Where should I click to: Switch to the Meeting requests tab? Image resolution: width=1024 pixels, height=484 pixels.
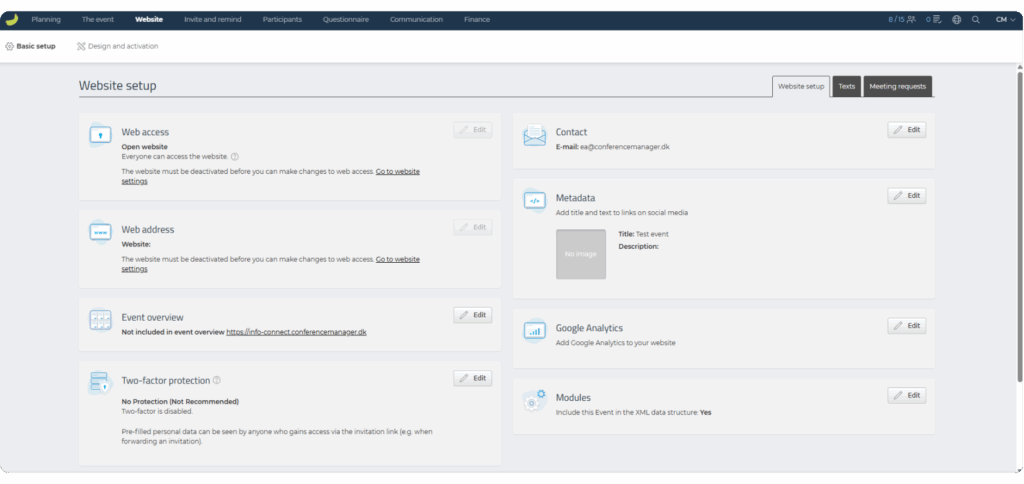897,86
